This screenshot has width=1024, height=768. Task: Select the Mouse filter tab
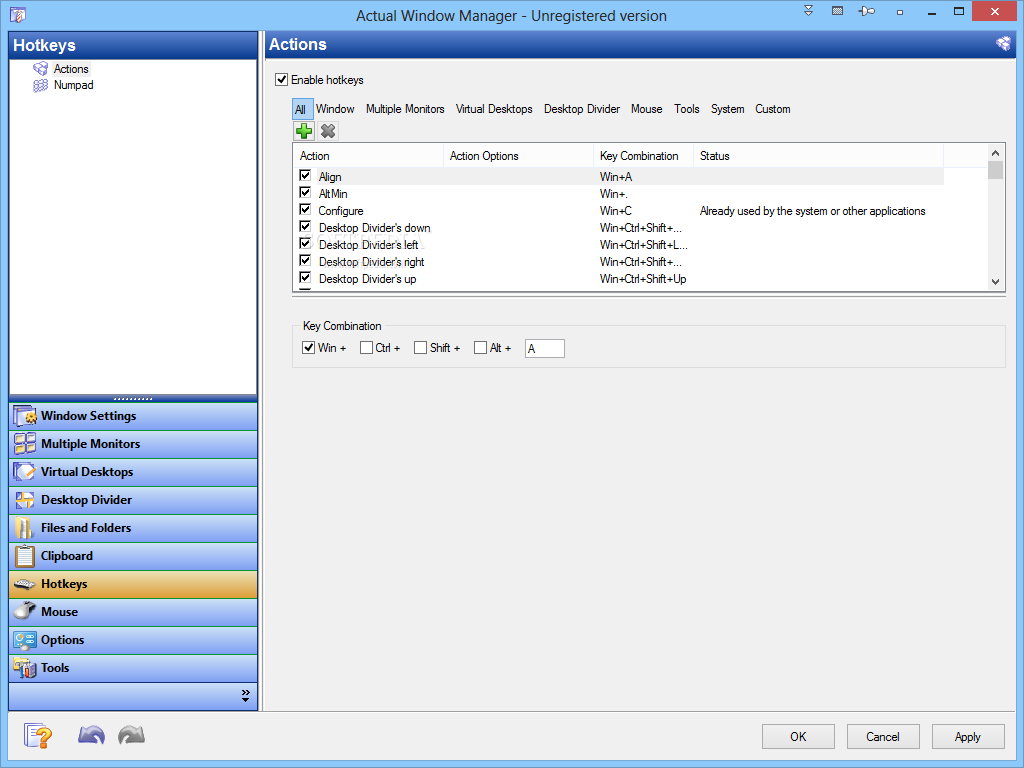[x=647, y=109]
